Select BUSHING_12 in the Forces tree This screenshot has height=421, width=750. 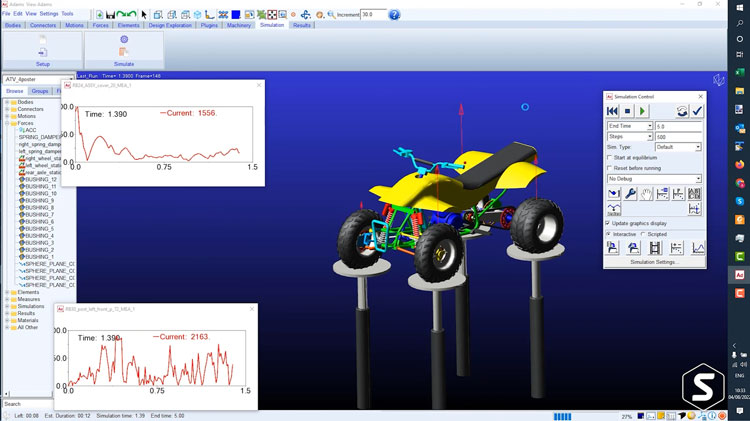pyautogui.click(x=39, y=179)
